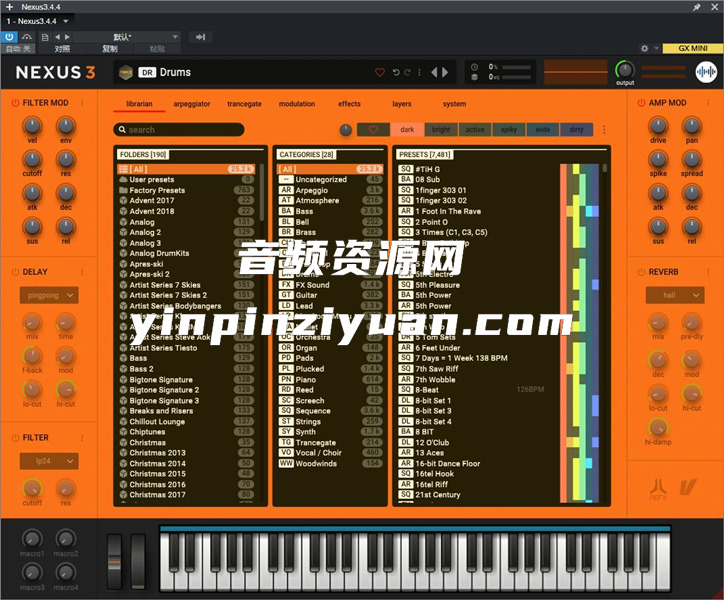
Task: Toggle the bright tag filter
Action: (441, 130)
